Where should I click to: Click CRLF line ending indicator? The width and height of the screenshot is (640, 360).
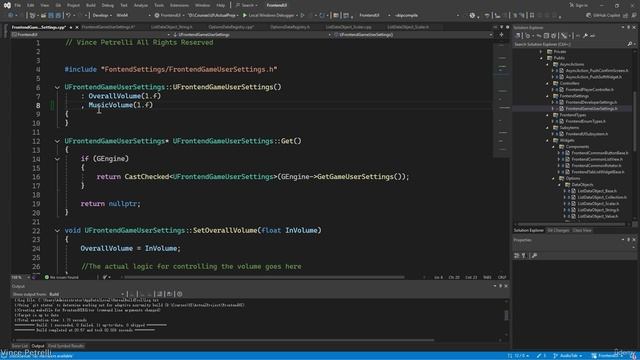[502, 277]
